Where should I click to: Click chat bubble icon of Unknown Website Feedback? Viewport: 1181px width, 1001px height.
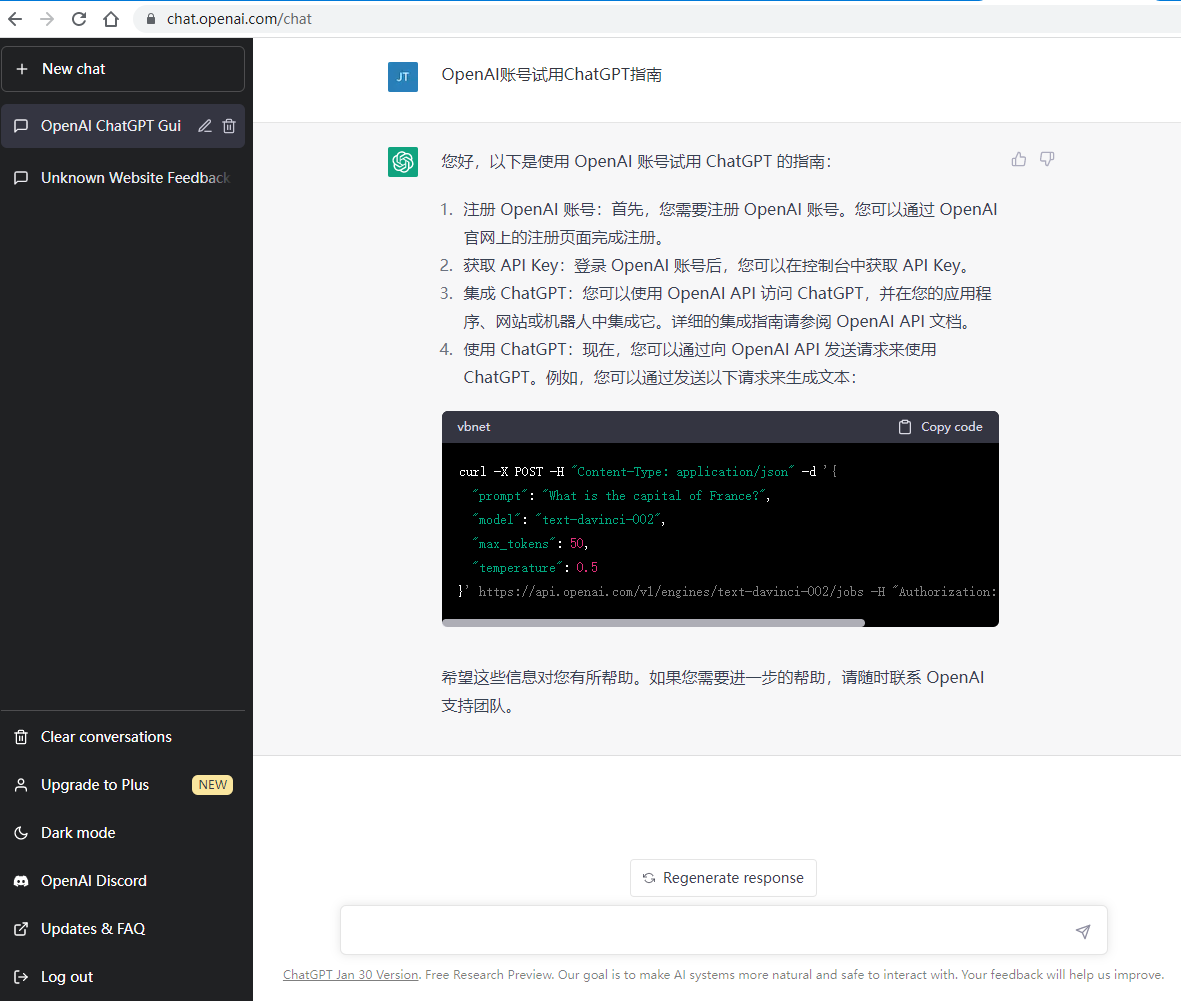(21, 178)
